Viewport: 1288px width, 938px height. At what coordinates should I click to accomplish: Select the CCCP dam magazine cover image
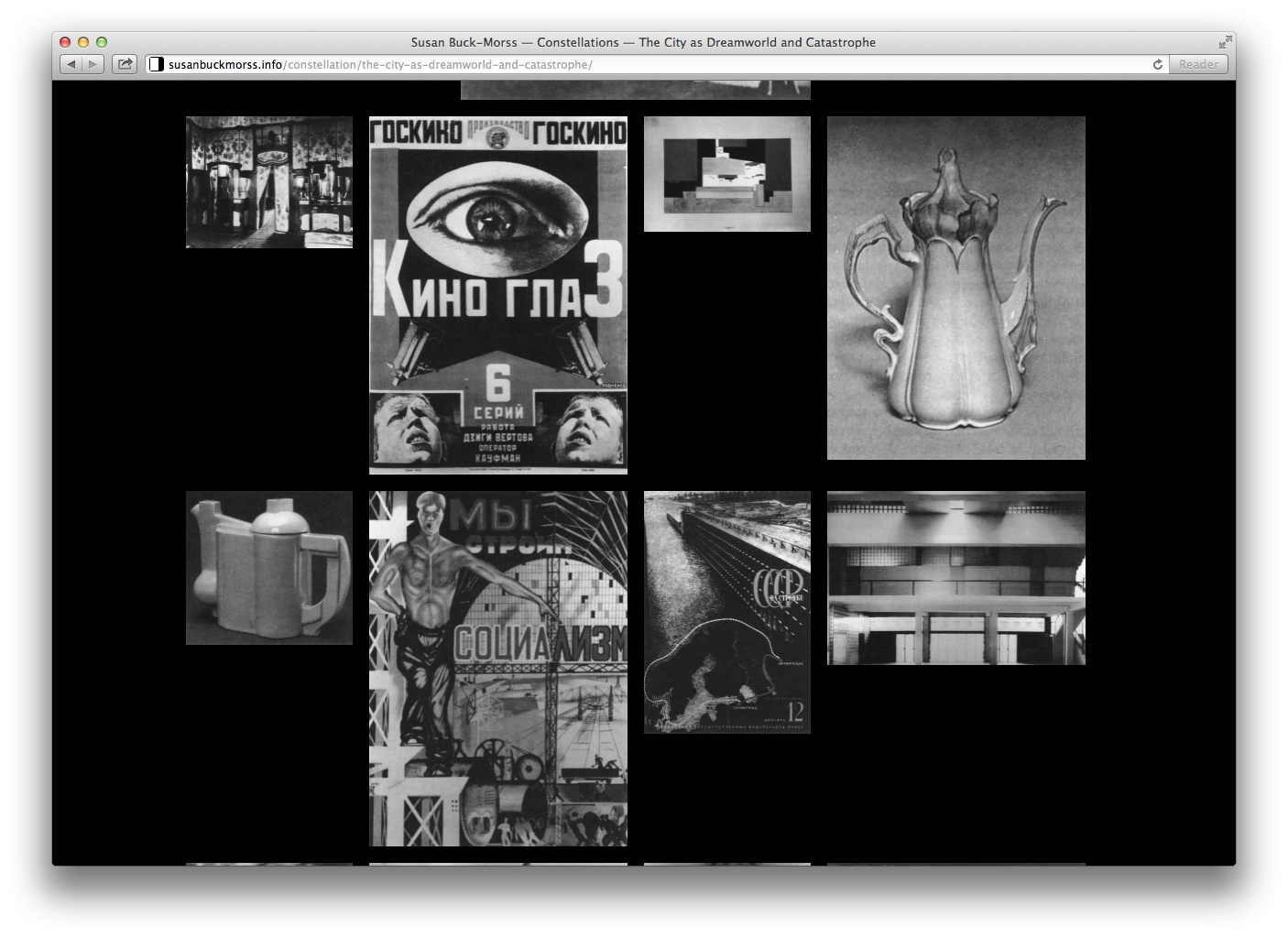726,612
